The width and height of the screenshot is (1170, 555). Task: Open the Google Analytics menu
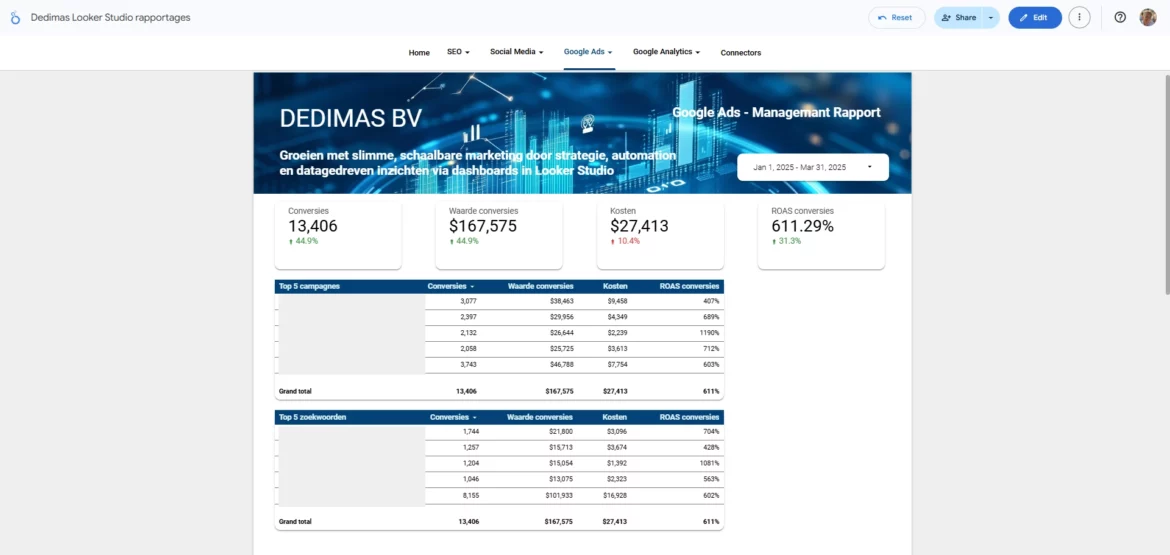click(666, 52)
